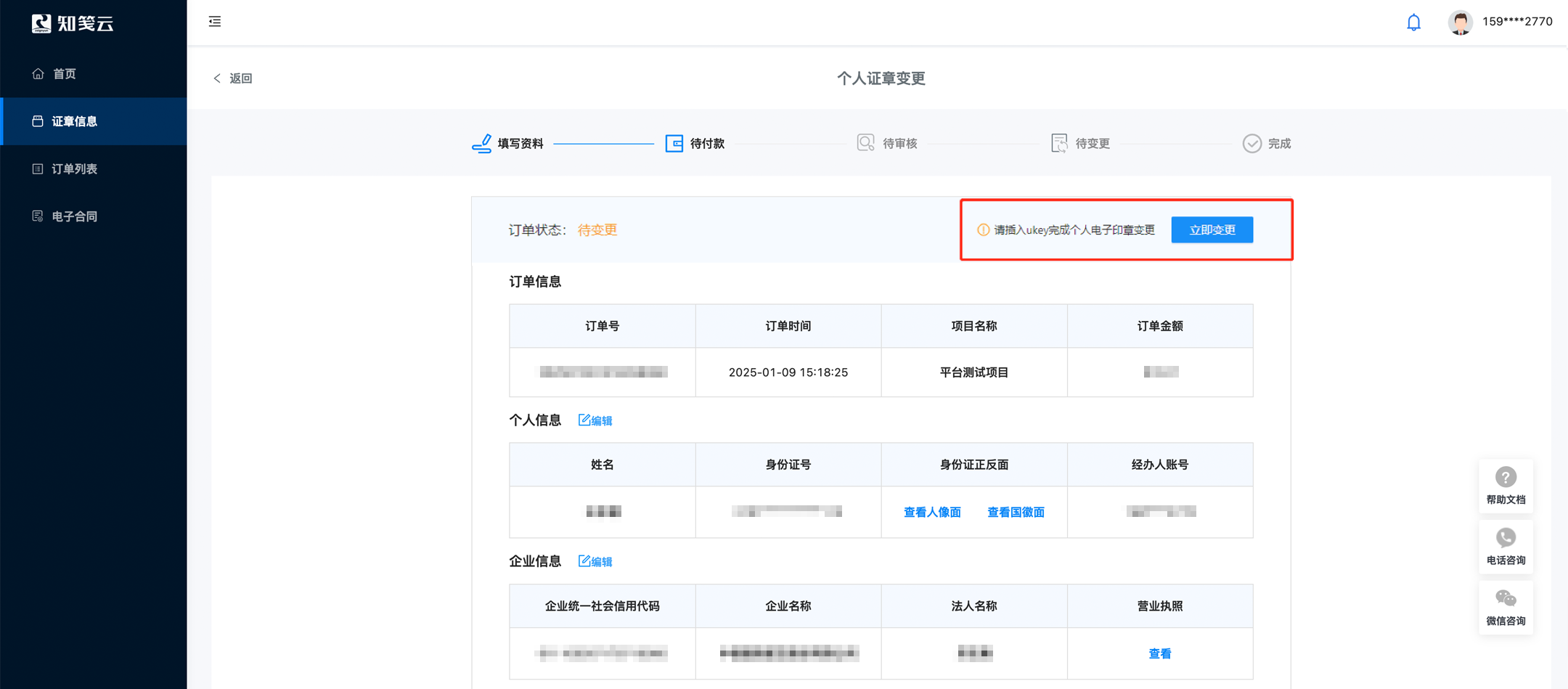Edit 个人信息 via 编辑 link
The width and height of the screenshot is (1568, 689).
[x=595, y=420]
